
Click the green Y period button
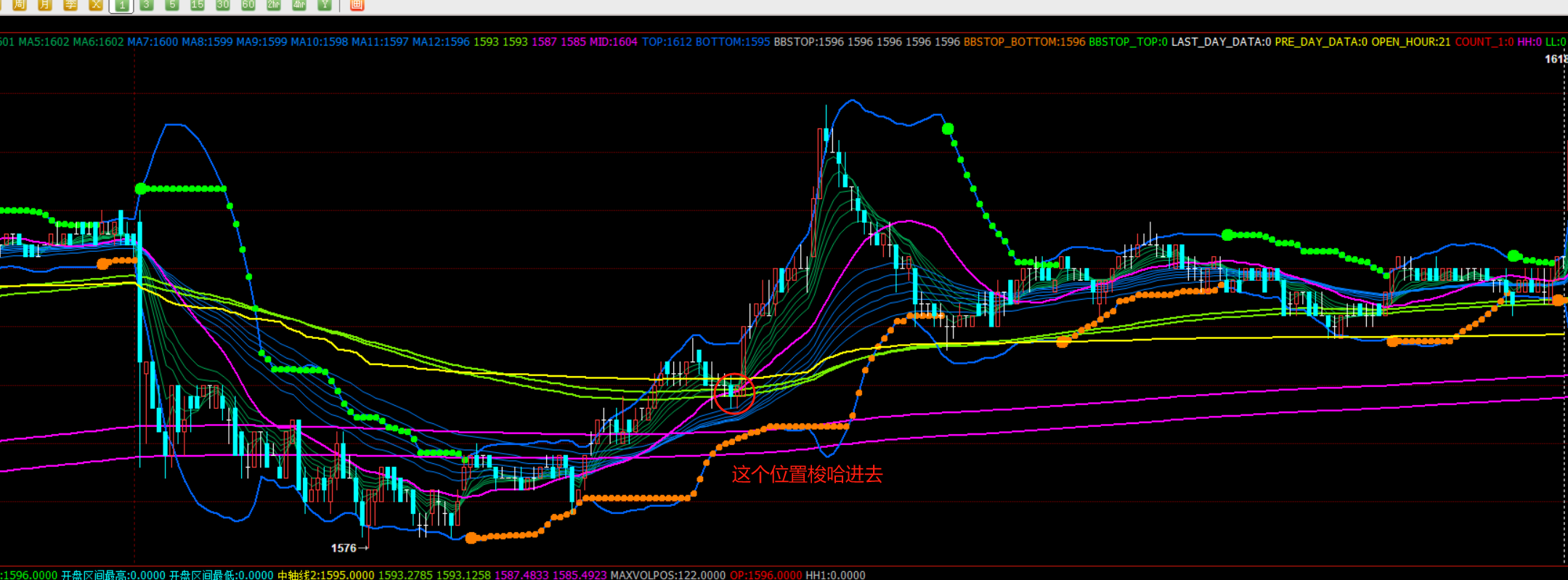[x=325, y=4]
